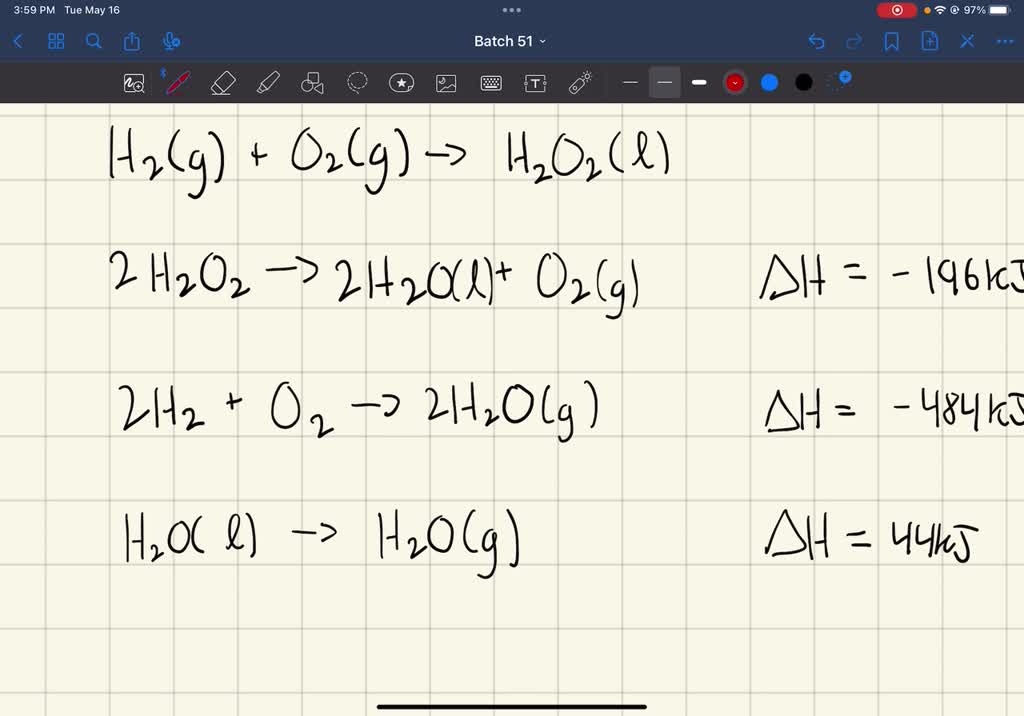Enable the thickest stroke width
1024x716 pixels.
click(699, 82)
